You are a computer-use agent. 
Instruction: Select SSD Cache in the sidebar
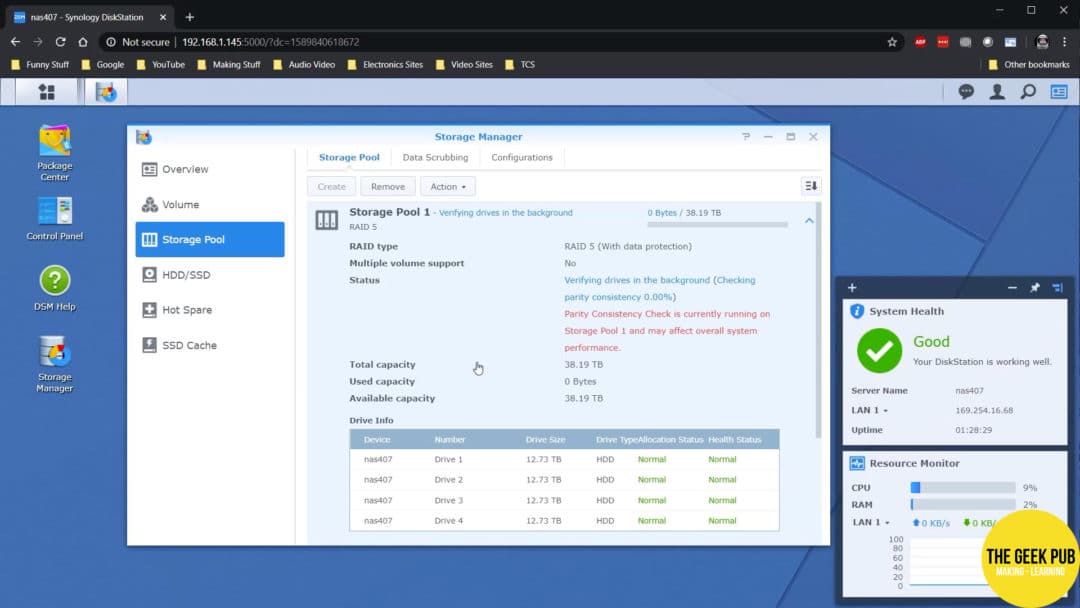click(x=185, y=345)
